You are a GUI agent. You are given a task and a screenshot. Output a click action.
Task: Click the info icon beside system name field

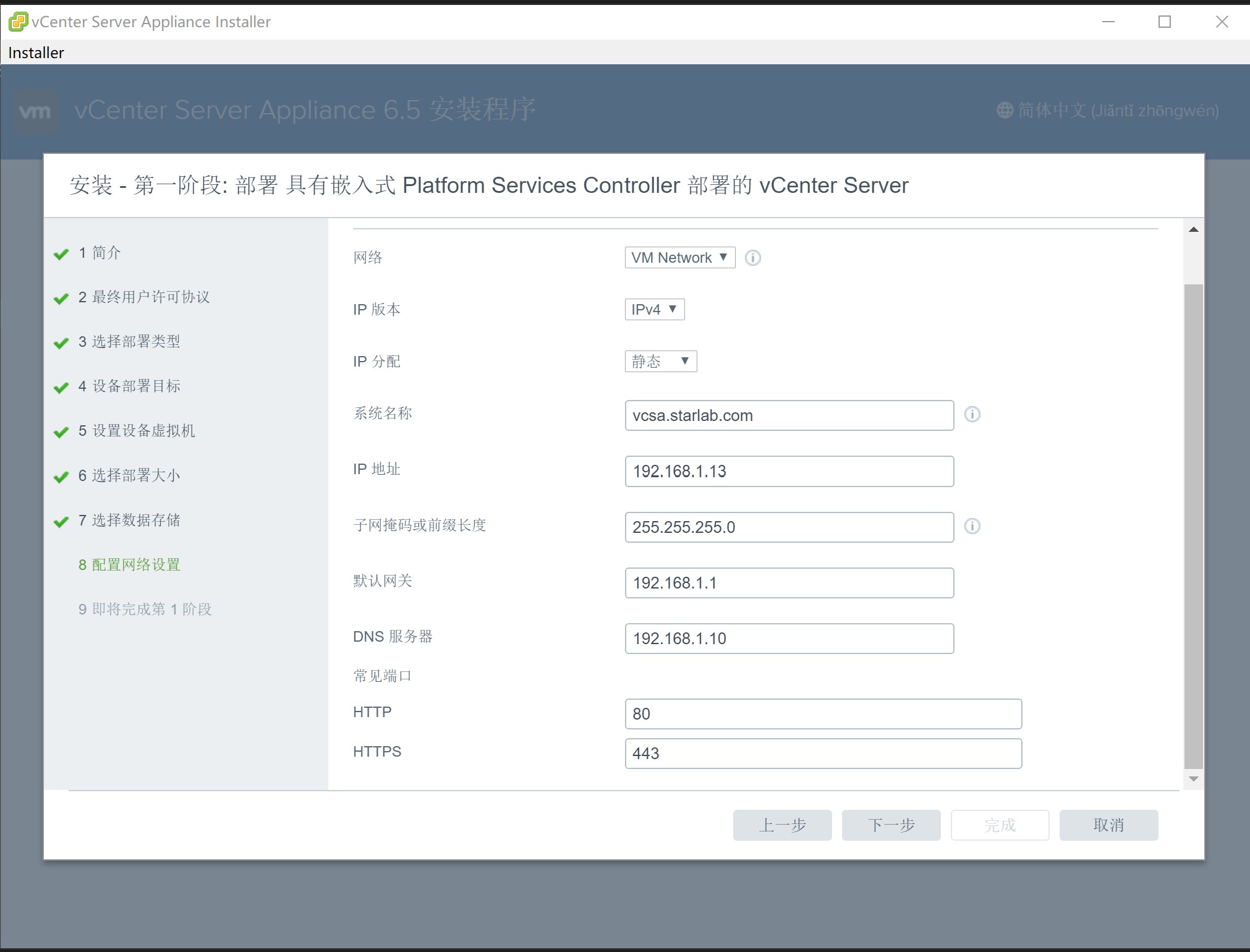click(x=972, y=414)
